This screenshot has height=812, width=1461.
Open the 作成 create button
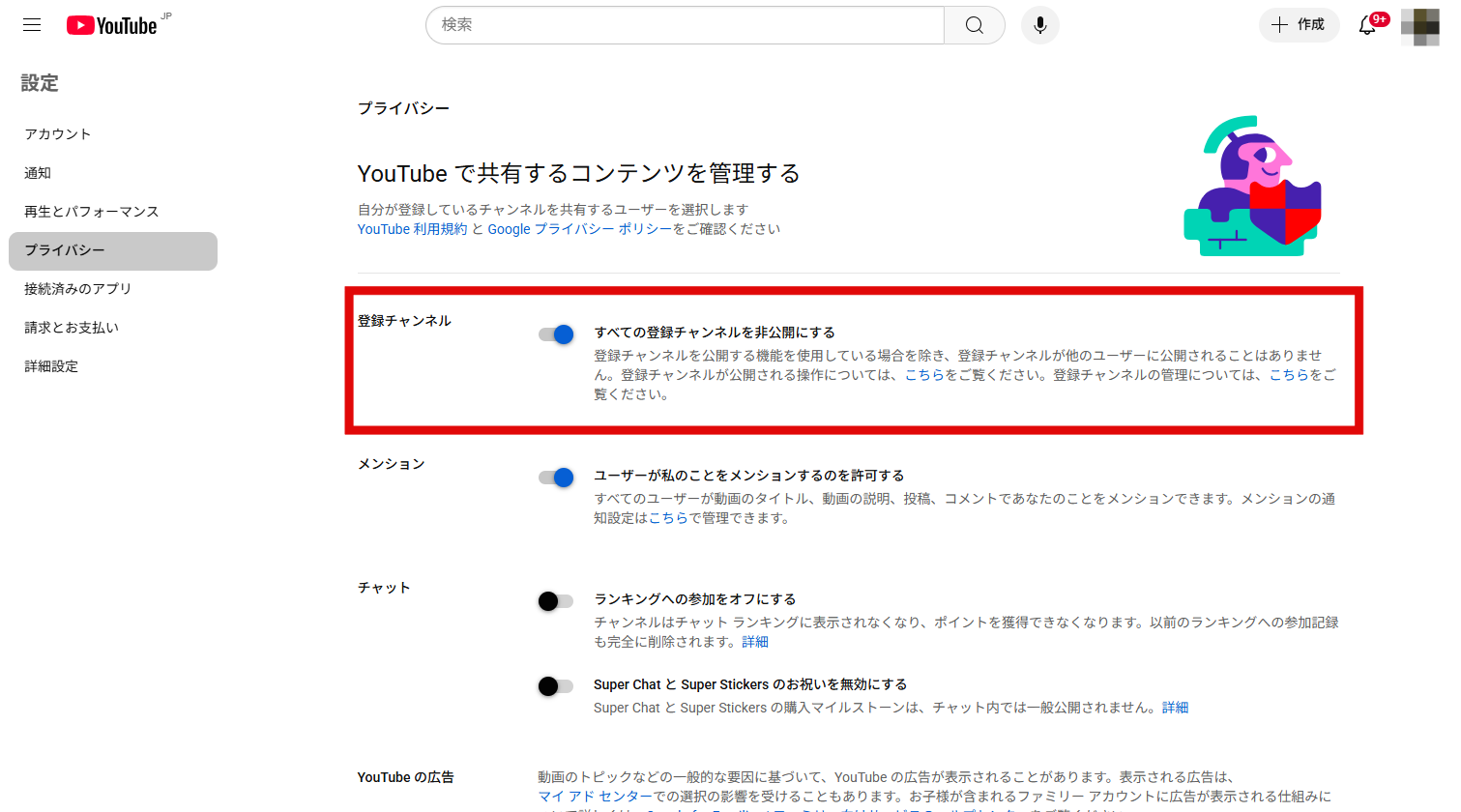click(x=1299, y=25)
